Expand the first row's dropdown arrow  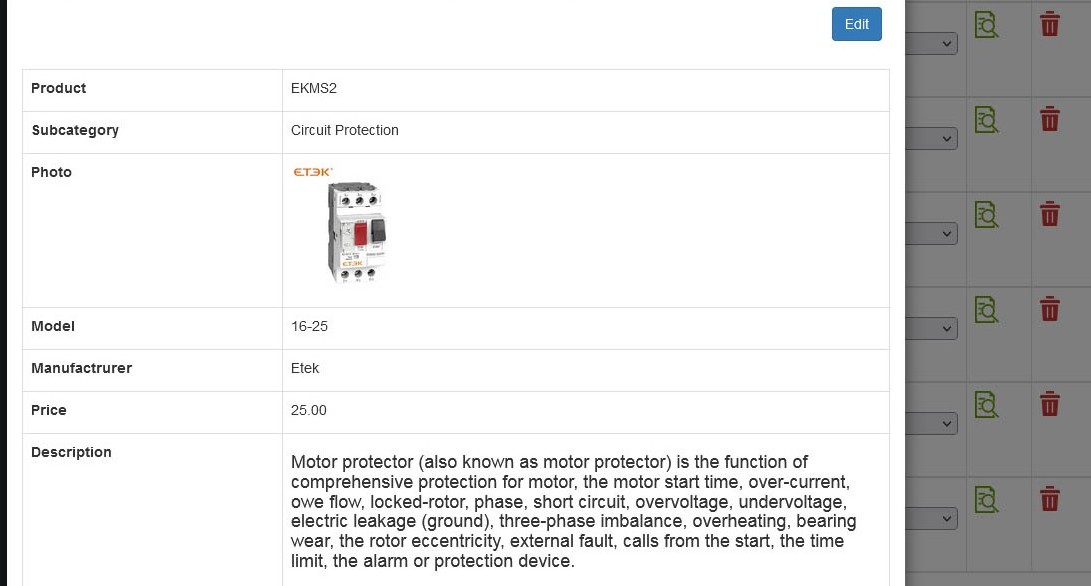[x=946, y=44]
